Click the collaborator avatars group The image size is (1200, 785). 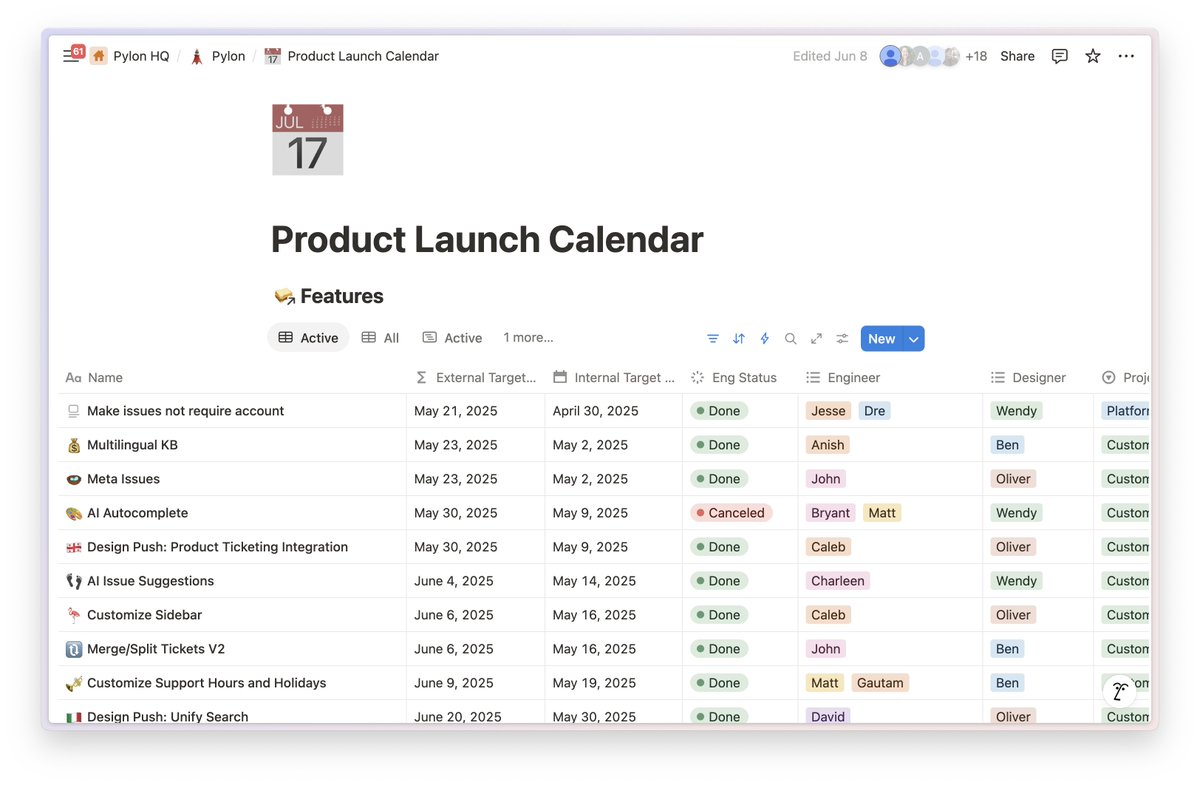coord(920,56)
